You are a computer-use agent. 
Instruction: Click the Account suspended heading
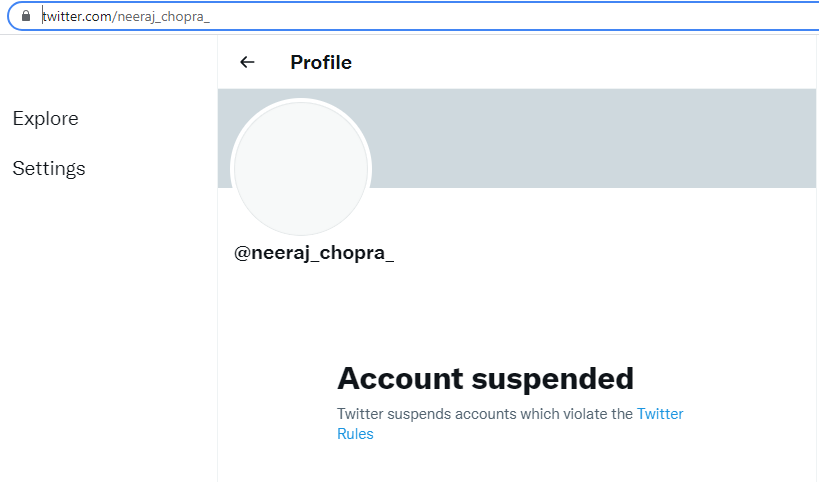(x=485, y=379)
